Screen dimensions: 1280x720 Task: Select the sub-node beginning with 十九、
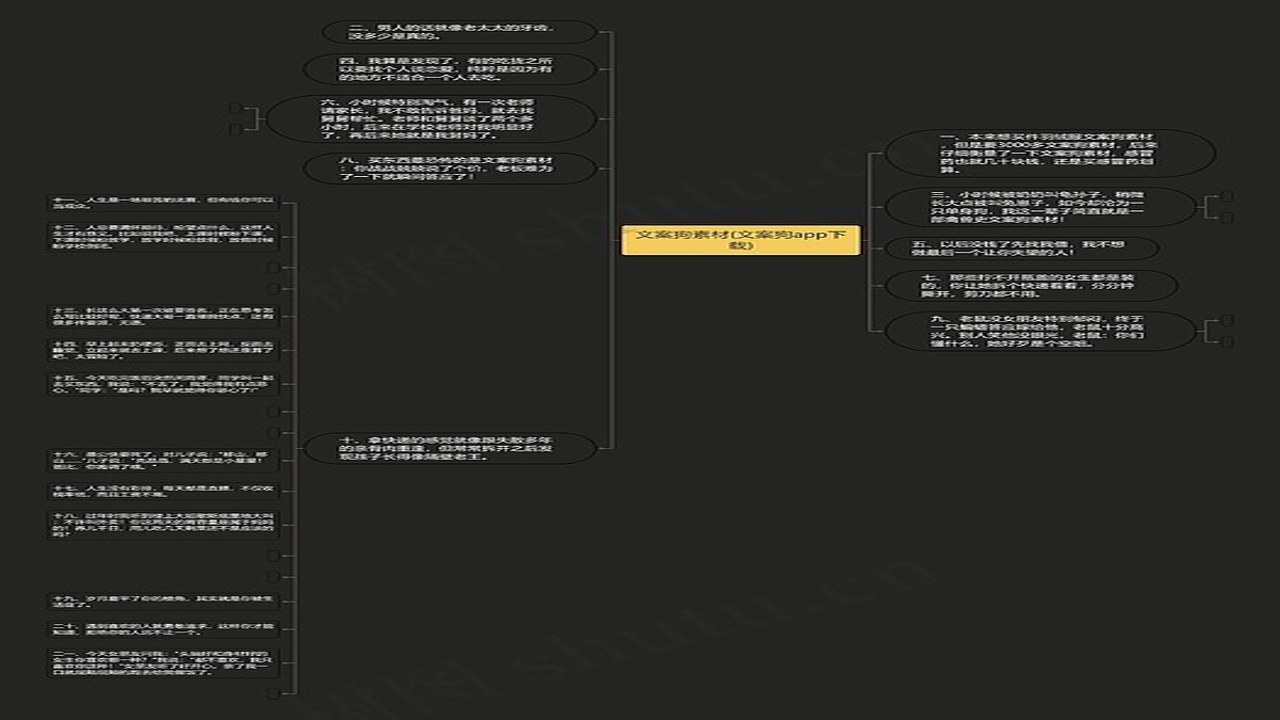click(x=162, y=601)
